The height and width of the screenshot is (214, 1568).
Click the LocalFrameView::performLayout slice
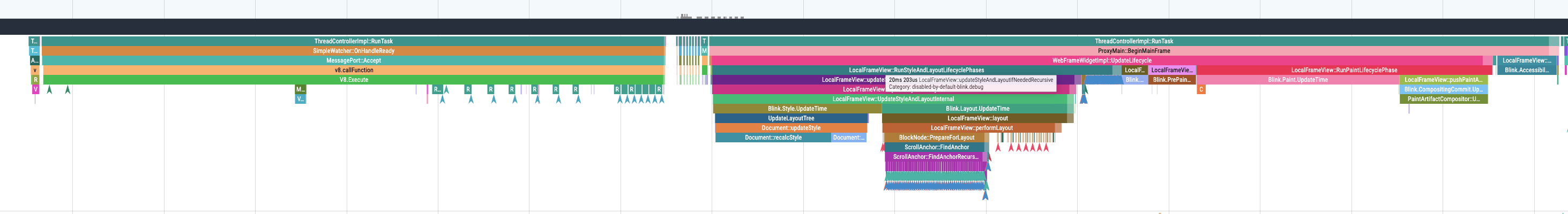tap(972, 128)
